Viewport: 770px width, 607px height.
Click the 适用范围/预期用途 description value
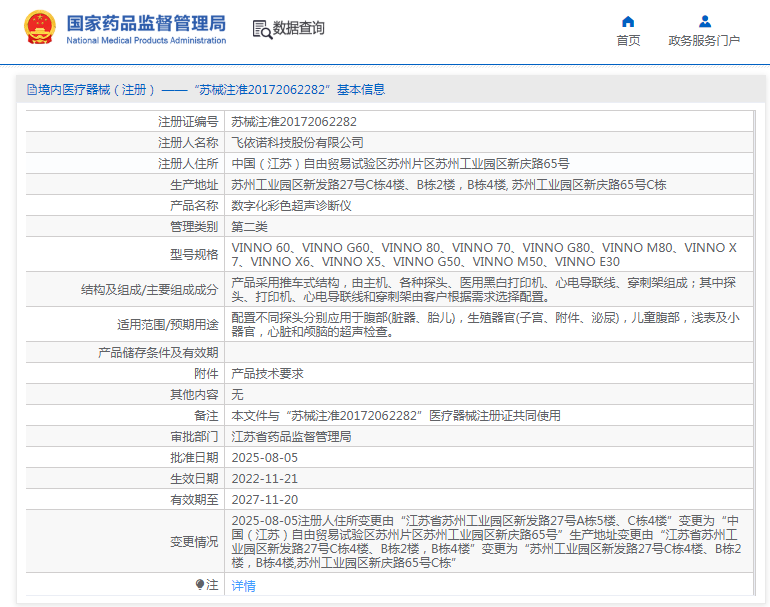(x=485, y=325)
